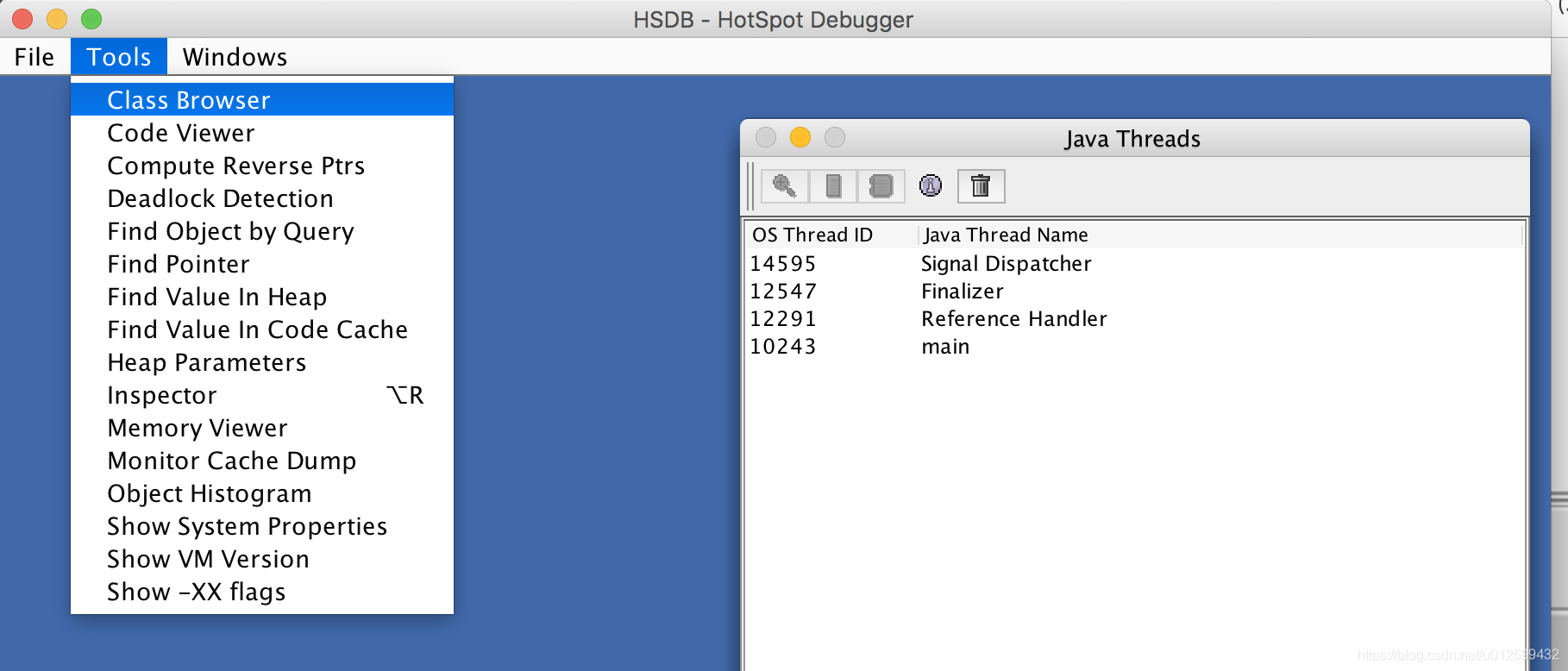
Task: Open the Inspector tool
Action: click(x=262, y=394)
